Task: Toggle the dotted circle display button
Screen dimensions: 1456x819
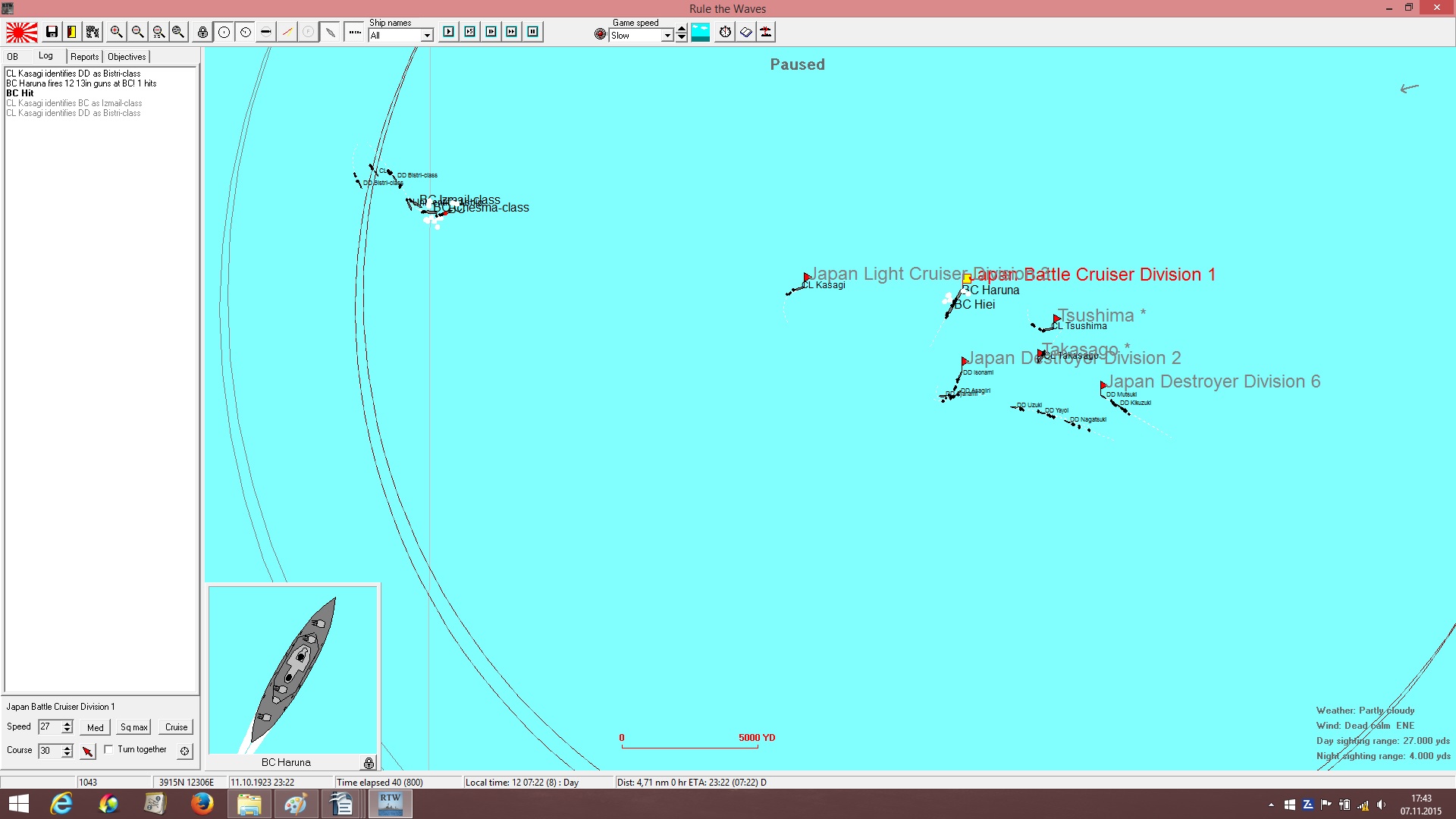Action: tap(245, 32)
